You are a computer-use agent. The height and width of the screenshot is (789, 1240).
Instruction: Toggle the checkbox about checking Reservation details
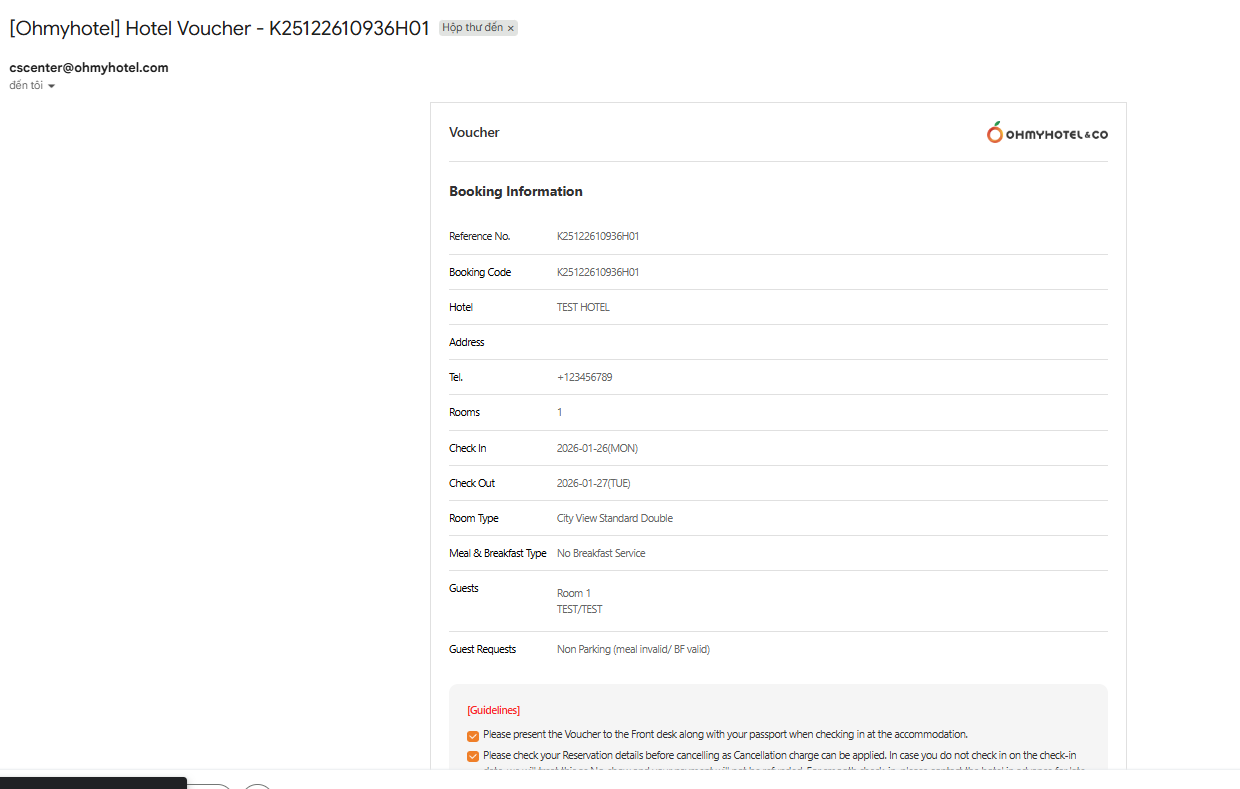click(473, 756)
